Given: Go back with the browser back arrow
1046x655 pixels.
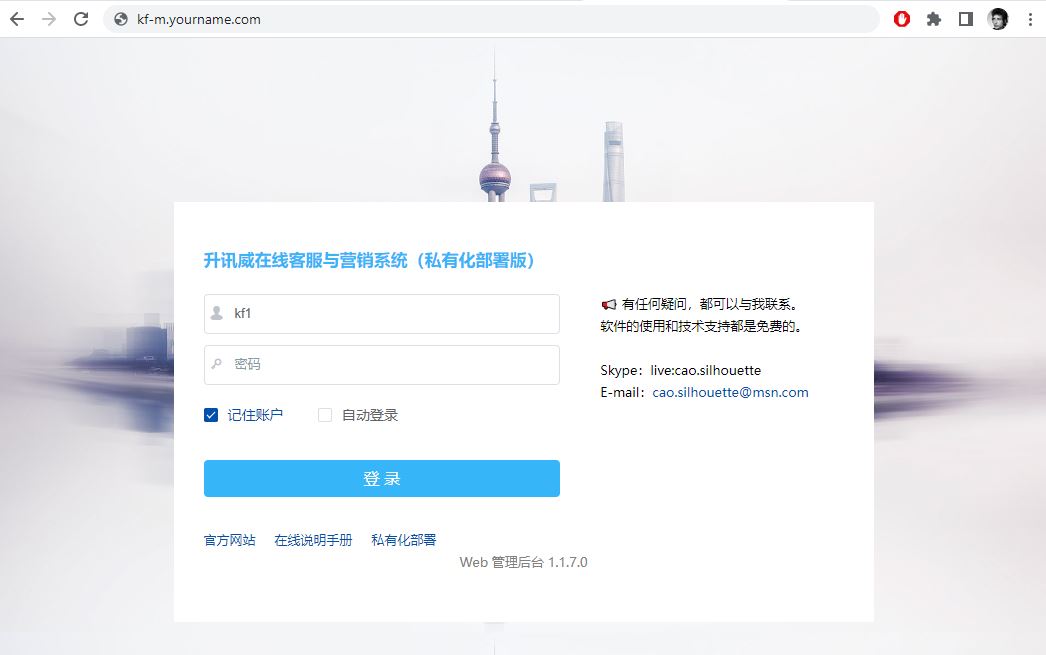Looking at the screenshot, I should (17, 19).
